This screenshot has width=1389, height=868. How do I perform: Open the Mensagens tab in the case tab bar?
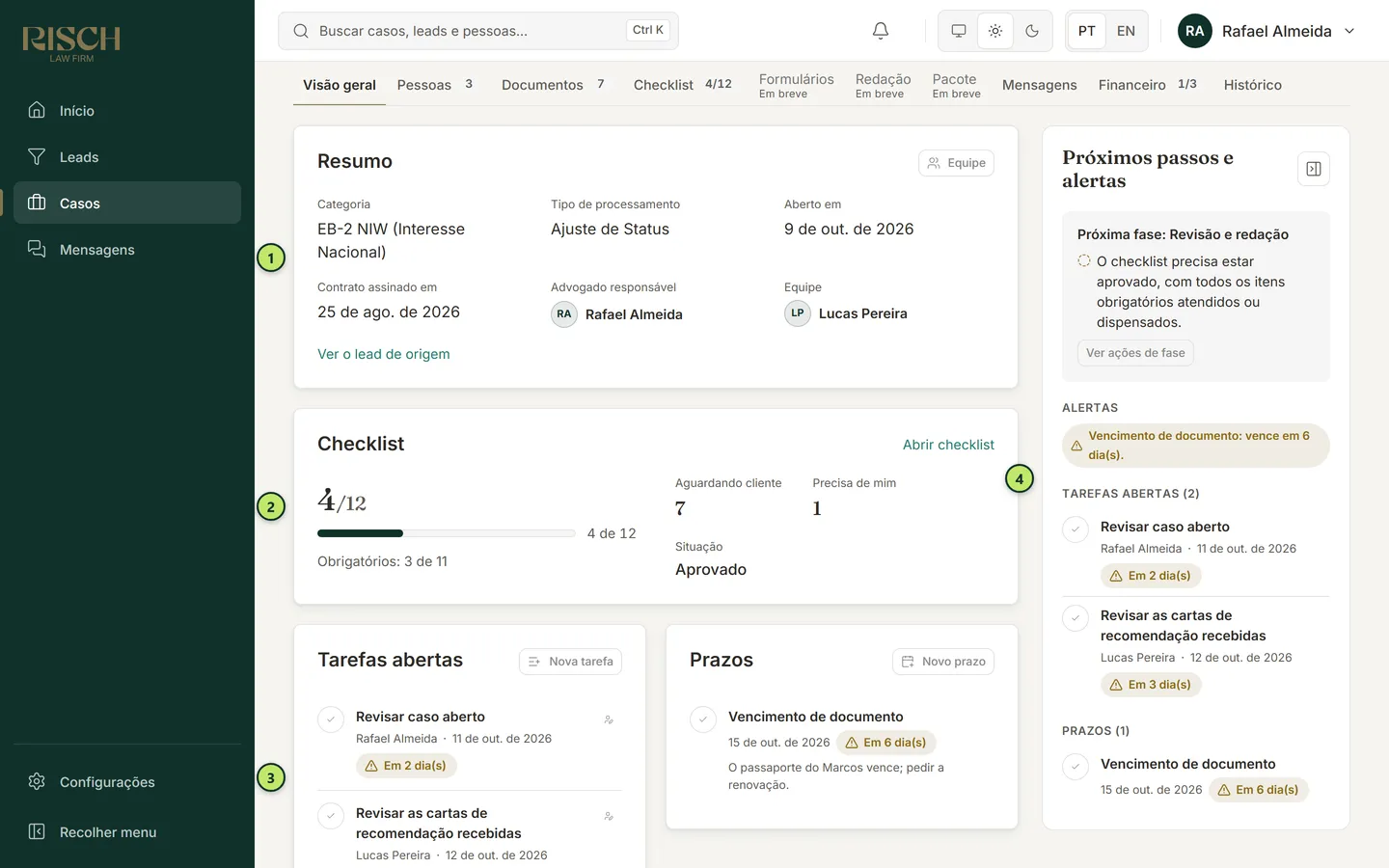pyautogui.click(x=1039, y=85)
